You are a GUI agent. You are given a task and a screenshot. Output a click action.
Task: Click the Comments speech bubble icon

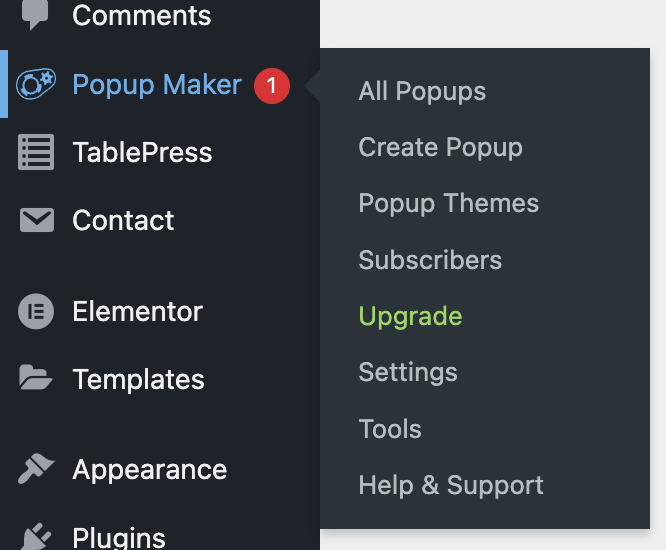click(x=35, y=15)
